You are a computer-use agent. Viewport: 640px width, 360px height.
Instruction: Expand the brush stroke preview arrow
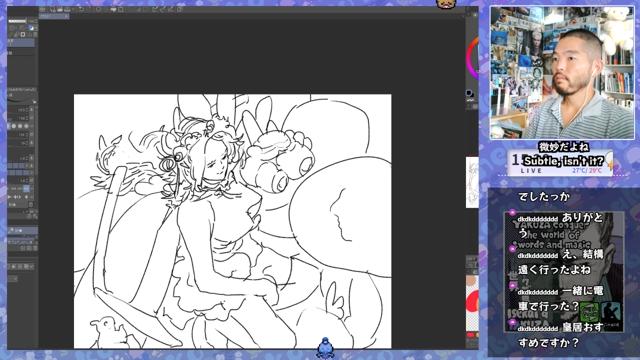(35, 102)
